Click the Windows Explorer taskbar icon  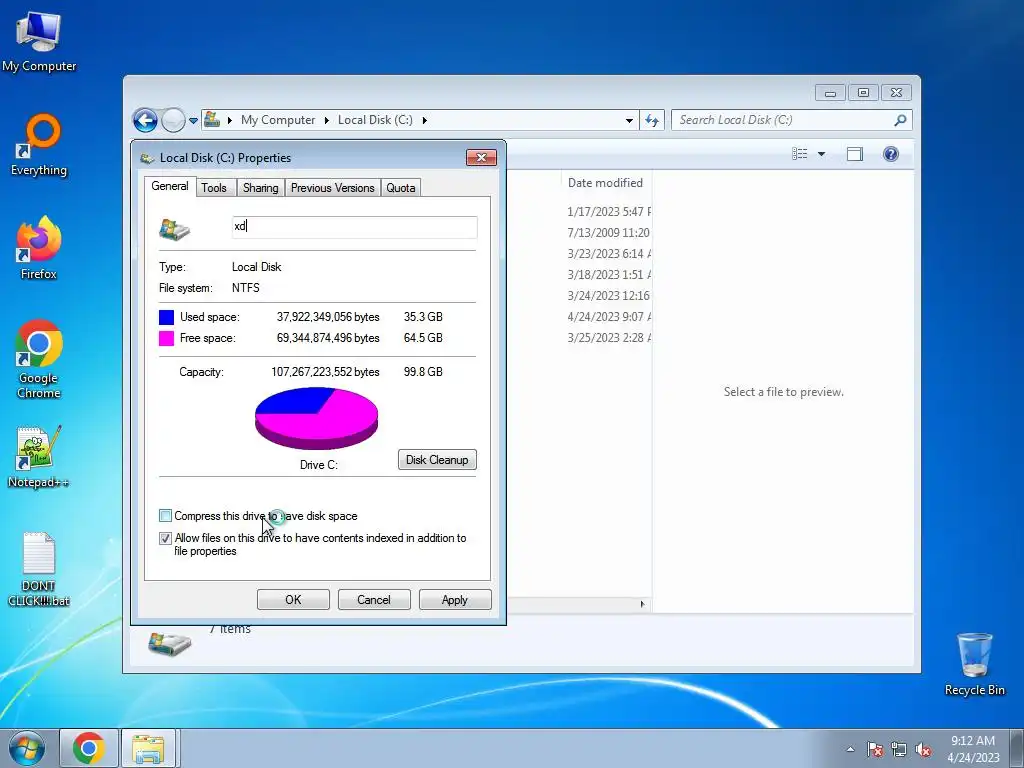coord(148,748)
